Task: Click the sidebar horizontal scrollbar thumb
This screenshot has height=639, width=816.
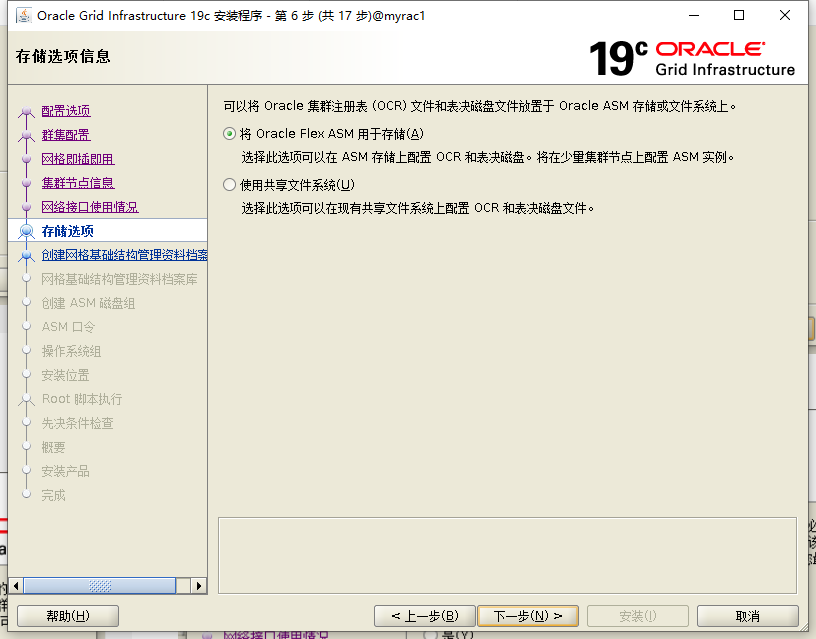Action: 100,586
